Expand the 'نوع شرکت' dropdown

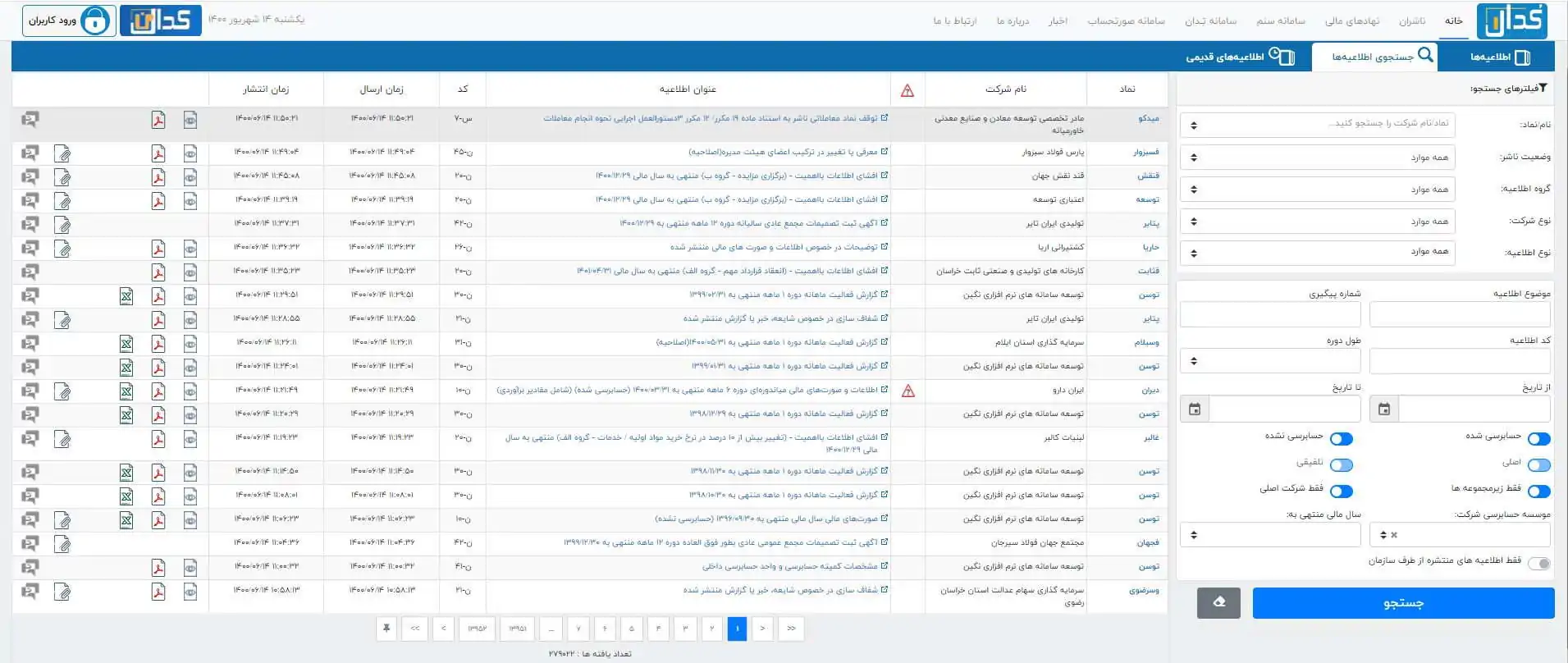click(x=1318, y=222)
